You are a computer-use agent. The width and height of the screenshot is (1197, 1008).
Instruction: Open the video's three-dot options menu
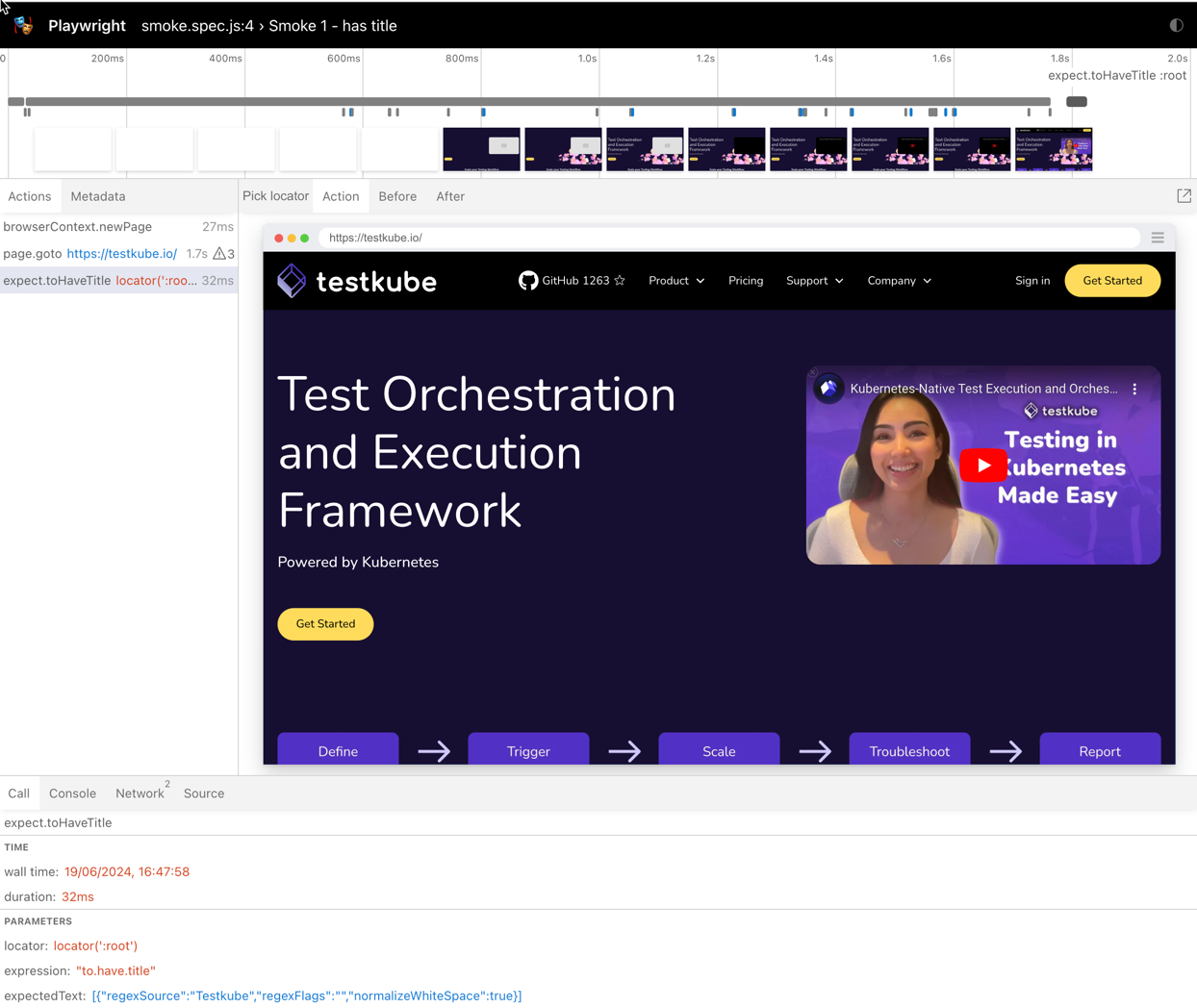coord(1134,390)
